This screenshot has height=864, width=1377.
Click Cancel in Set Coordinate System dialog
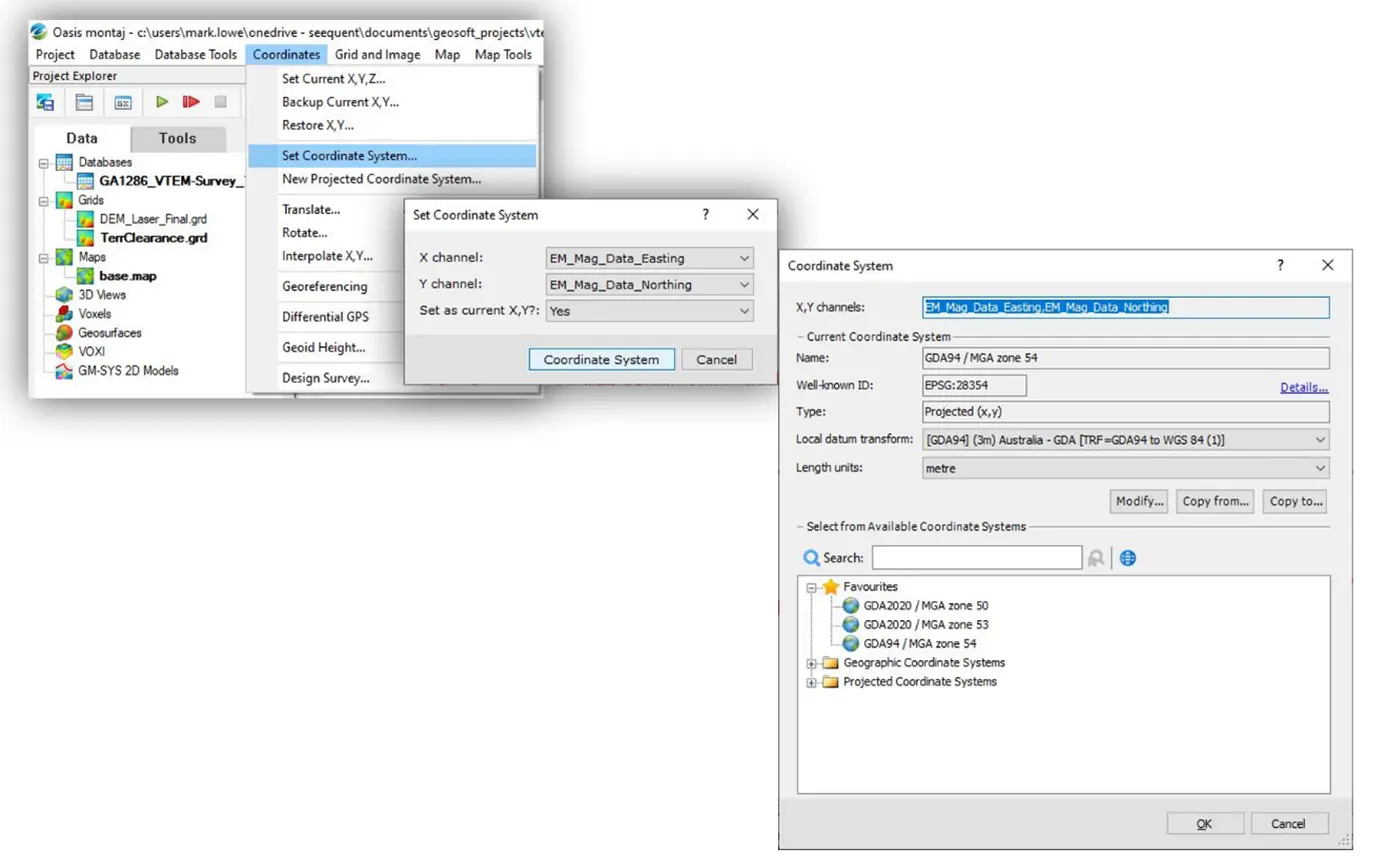[x=717, y=360]
